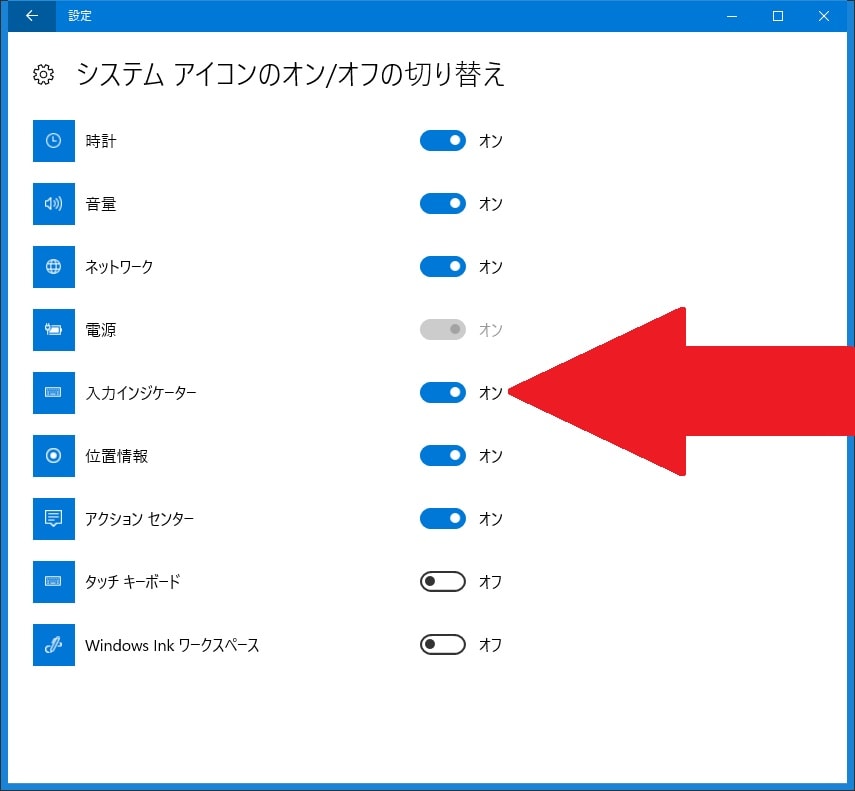Minimize the 設定 window
Image resolution: width=855 pixels, height=791 pixels.
pyautogui.click(x=732, y=16)
